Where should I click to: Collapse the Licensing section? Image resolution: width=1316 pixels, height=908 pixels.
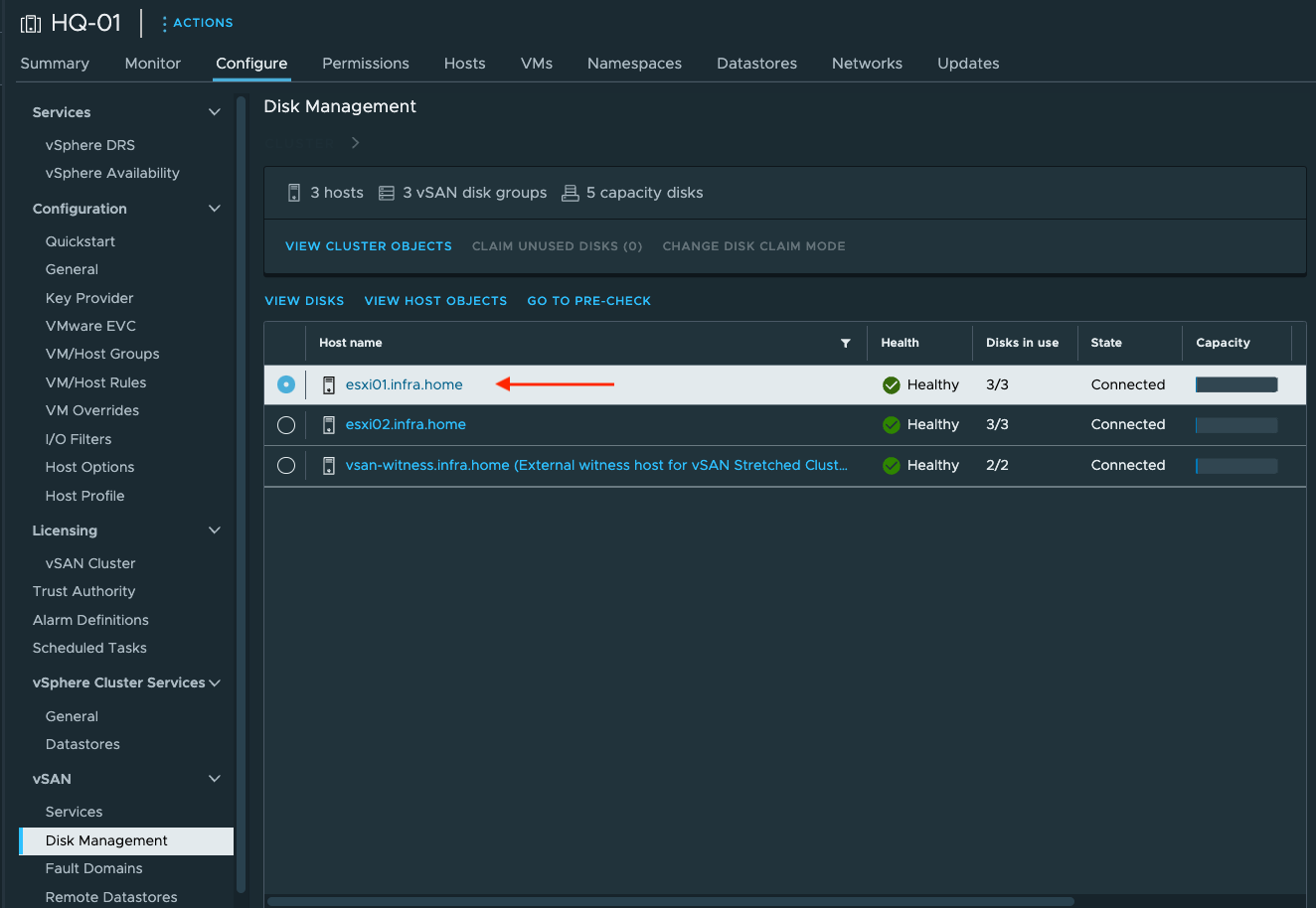[x=214, y=530]
